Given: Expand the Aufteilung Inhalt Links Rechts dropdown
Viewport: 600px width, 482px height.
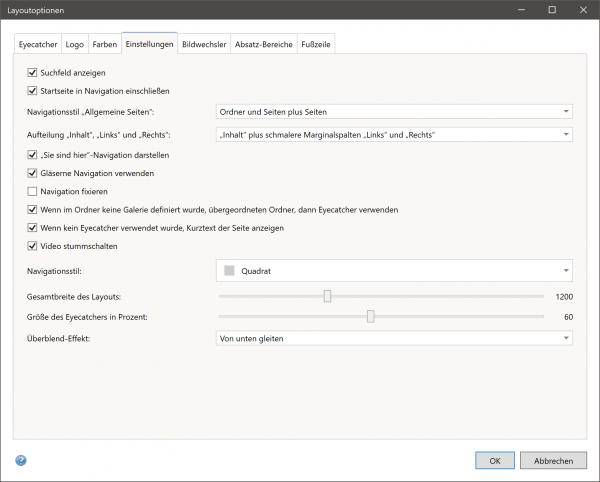Looking at the screenshot, I should tap(394, 134).
